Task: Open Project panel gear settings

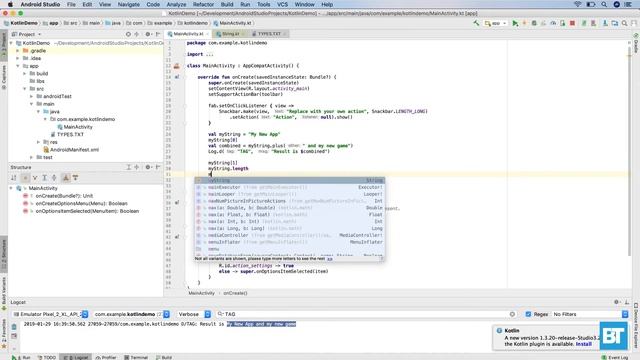Action: coord(148,34)
